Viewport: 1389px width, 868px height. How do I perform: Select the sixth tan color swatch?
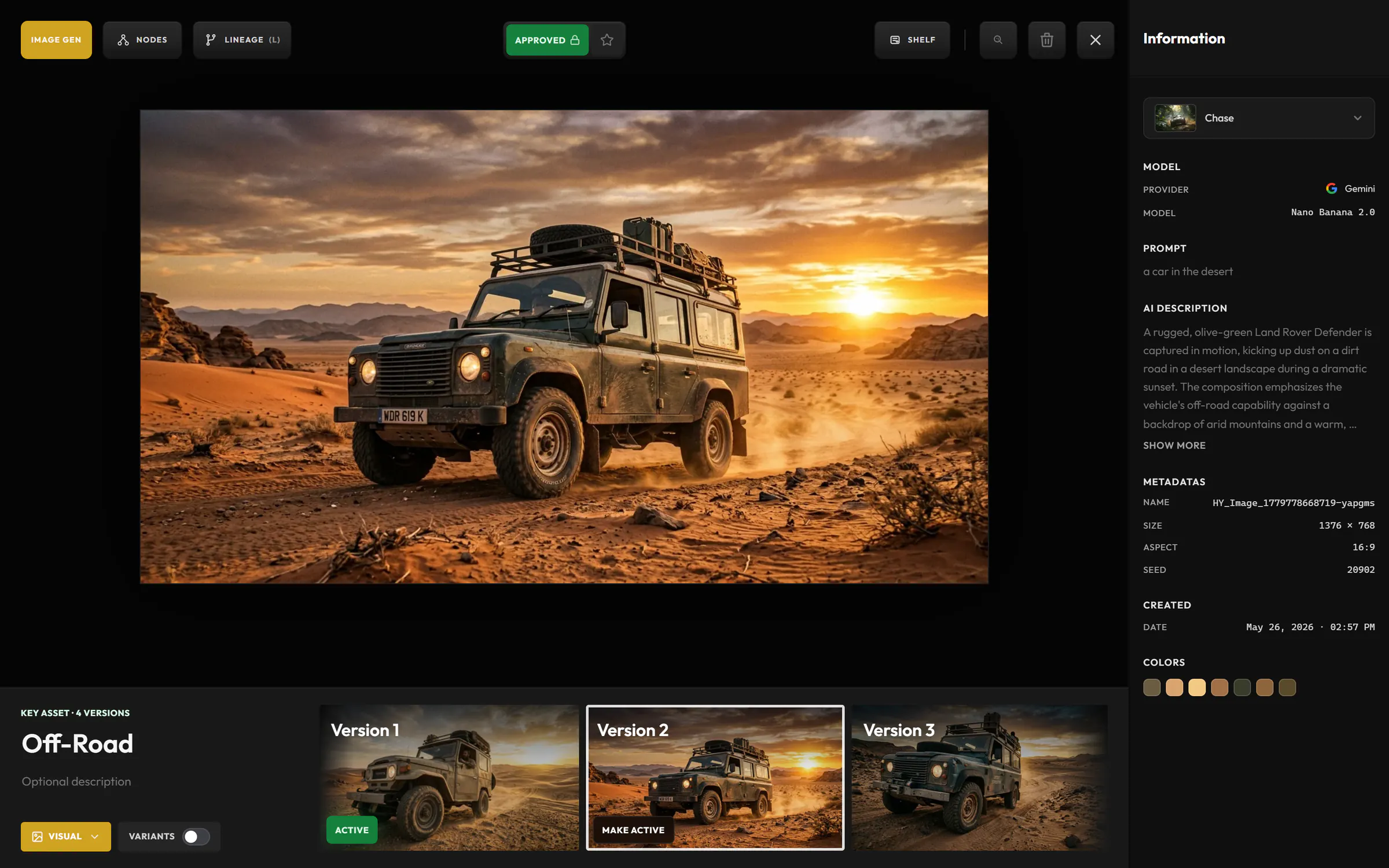(x=1265, y=687)
